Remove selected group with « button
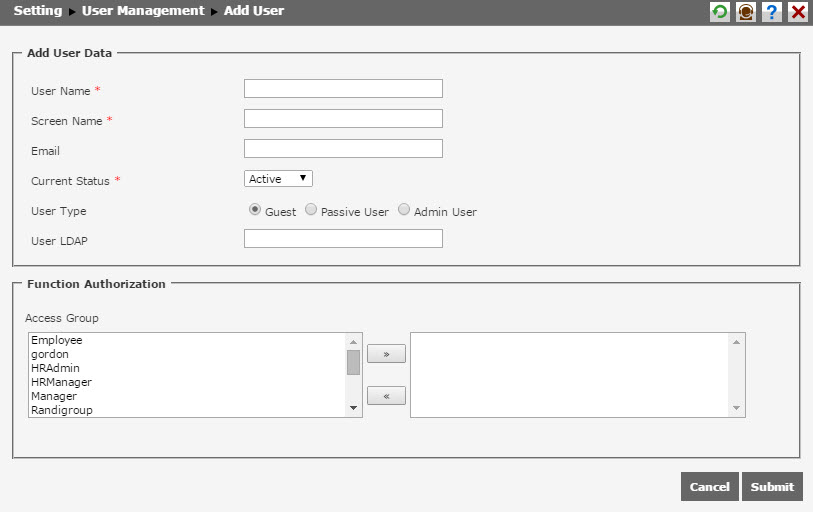This screenshot has width=813, height=512. pyautogui.click(x=386, y=396)
